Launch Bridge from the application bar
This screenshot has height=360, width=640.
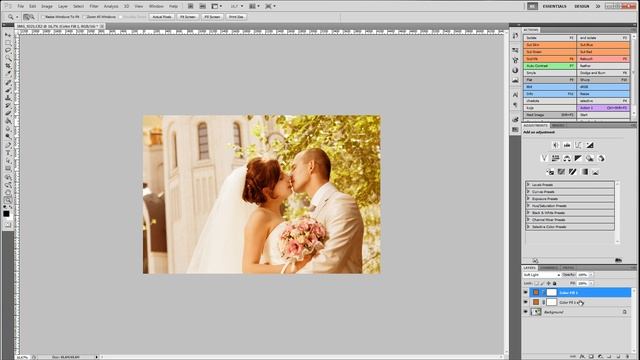191,6
